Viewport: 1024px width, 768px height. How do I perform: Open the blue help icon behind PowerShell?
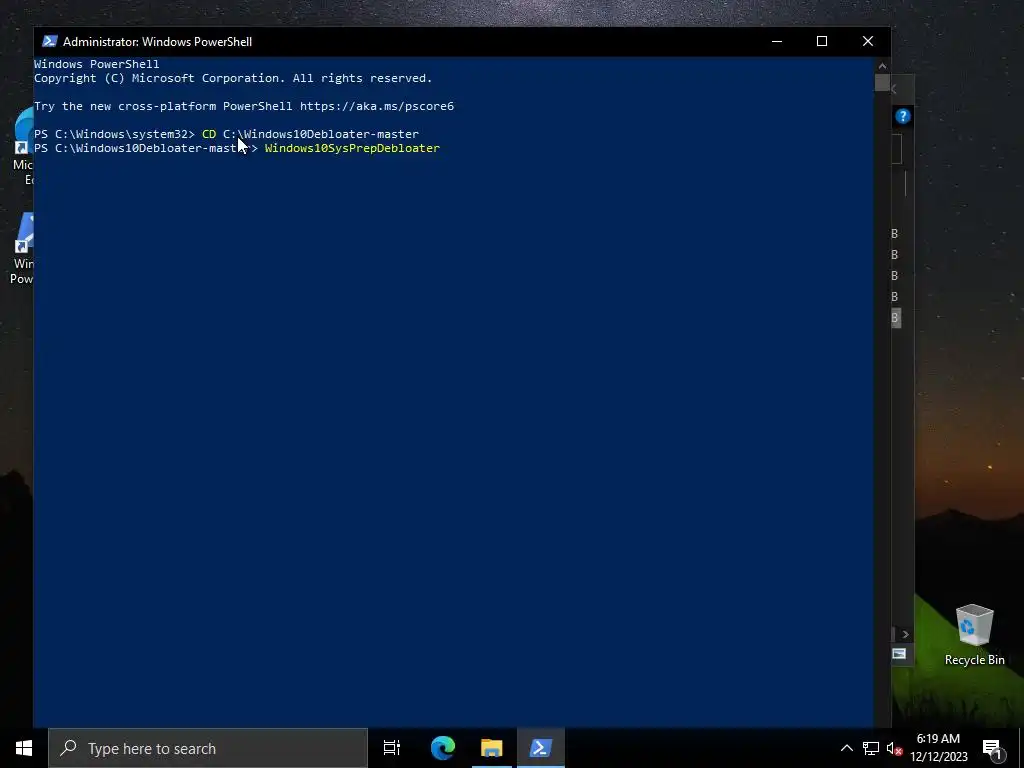coord(903,116)
